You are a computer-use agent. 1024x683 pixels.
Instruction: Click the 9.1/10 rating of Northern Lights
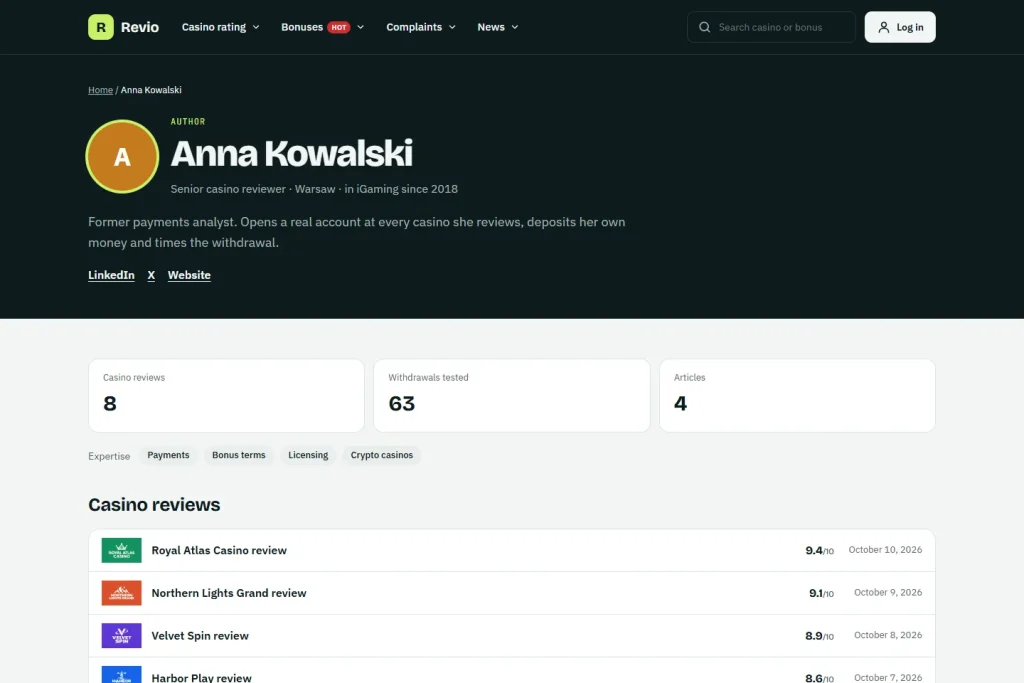point(822,593)
